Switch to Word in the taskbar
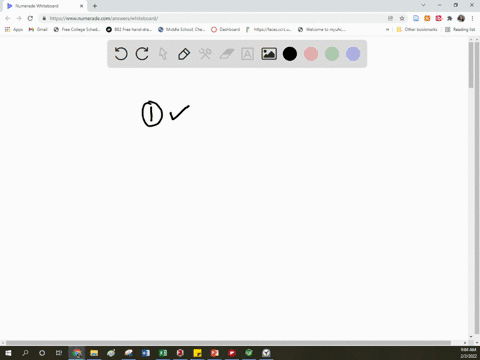This screenshot has width=480, height=360. (146, 353)
